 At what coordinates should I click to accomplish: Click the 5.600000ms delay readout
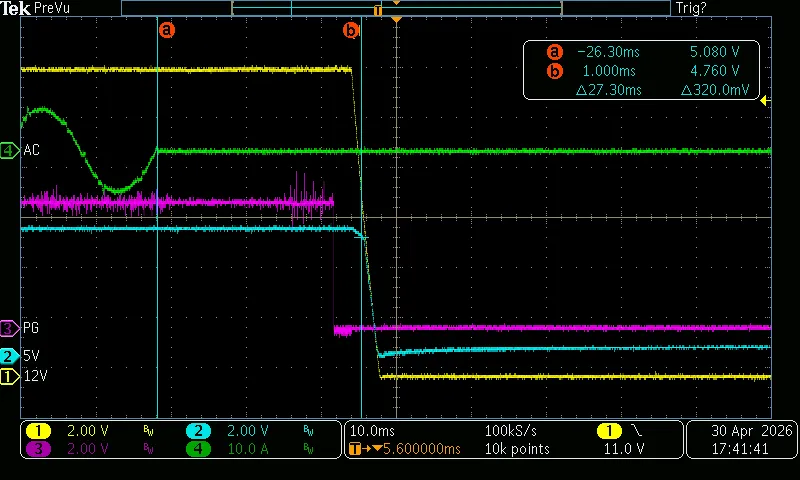[x=421, y=449]
